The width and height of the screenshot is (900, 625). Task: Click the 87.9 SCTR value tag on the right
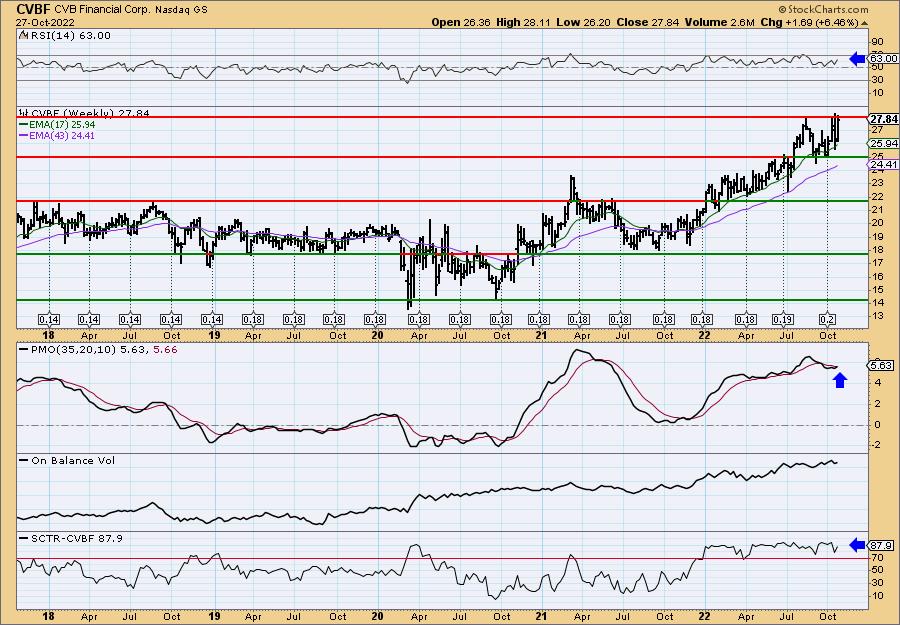coord(881,545)
